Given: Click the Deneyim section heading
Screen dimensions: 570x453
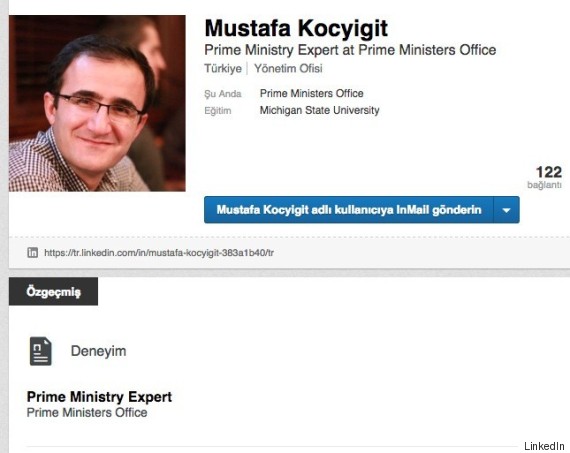Looking at the screenshot, I should click(x=99, y=351).
